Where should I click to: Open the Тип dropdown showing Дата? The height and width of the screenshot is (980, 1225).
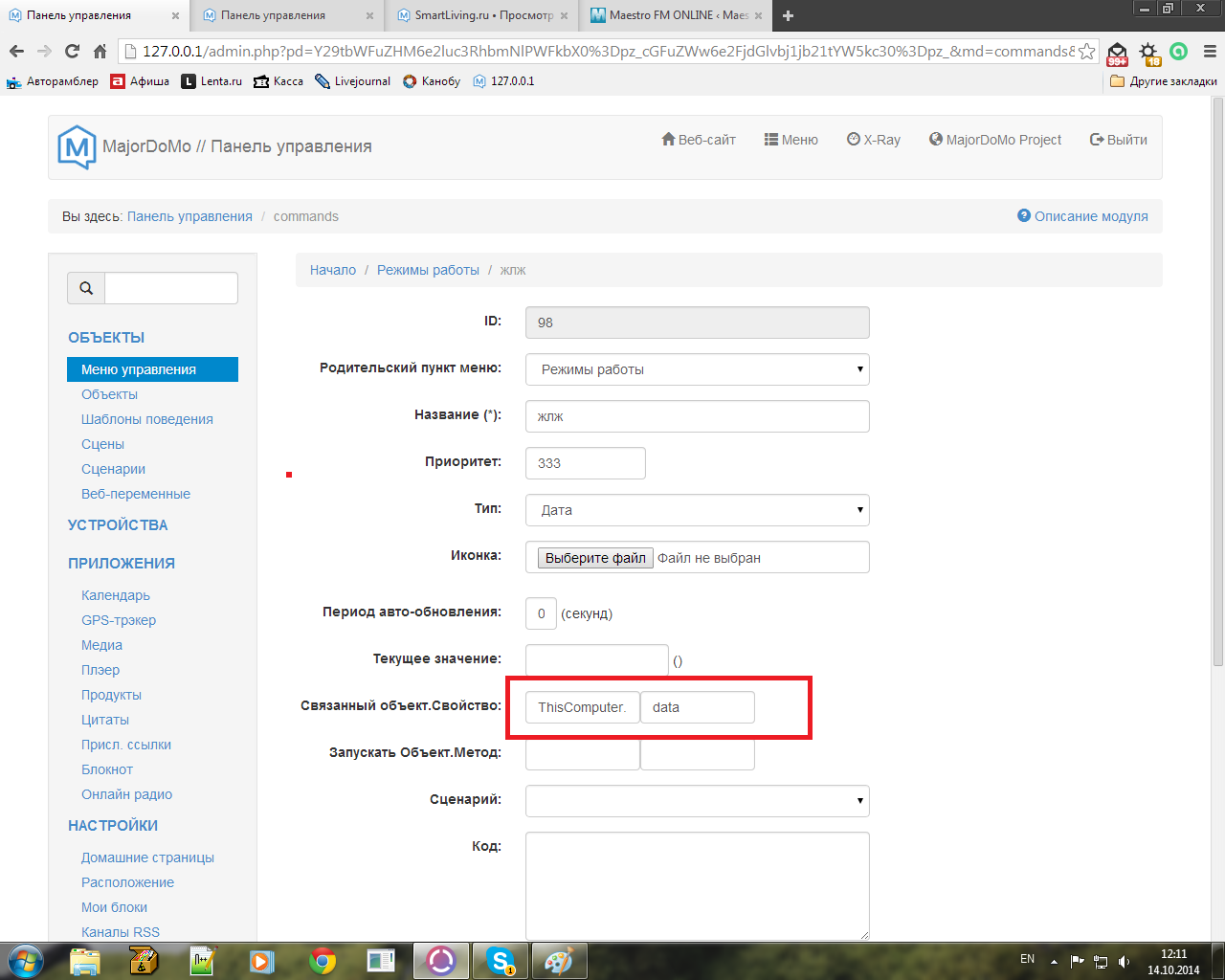coord(697,510)
